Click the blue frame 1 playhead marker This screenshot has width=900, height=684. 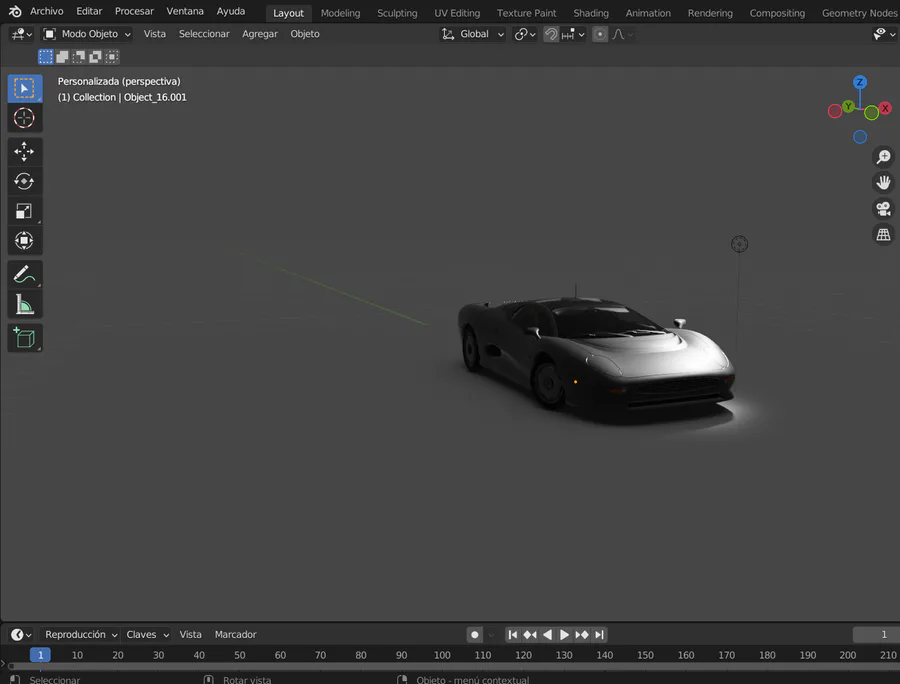click(x=40, y=655)
